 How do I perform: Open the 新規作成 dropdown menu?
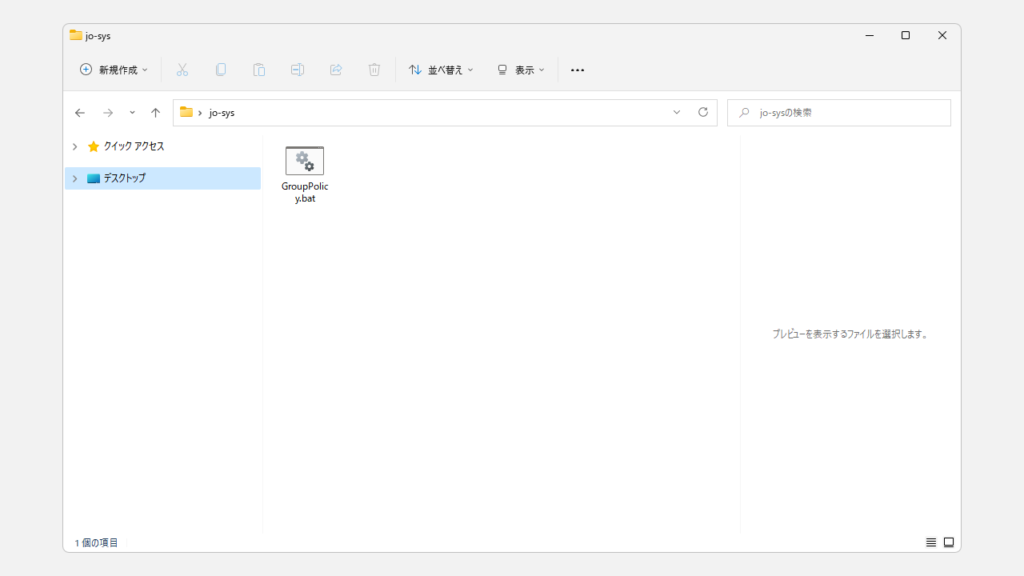(x=113, y=70)
